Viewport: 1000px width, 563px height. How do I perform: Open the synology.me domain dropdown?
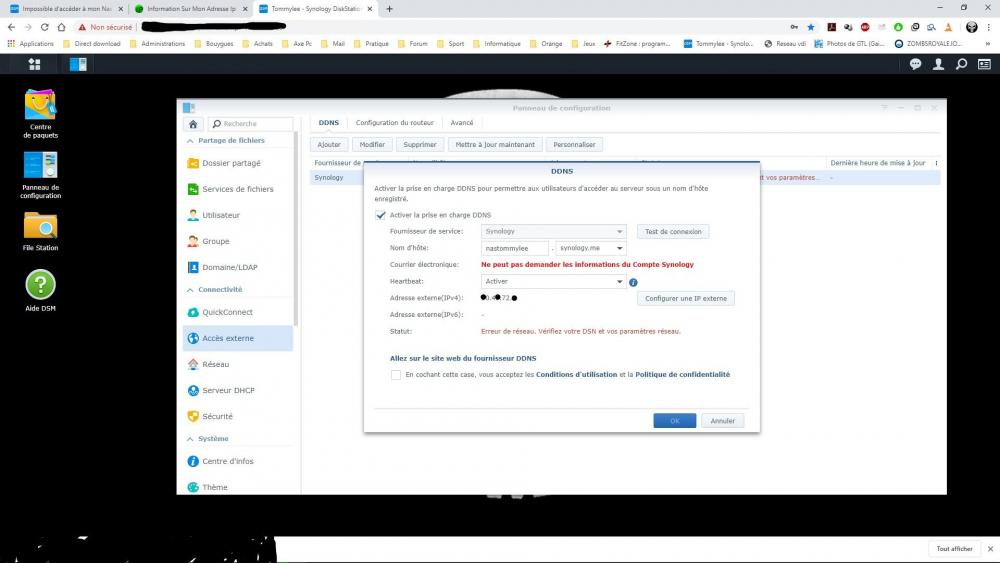(x=591, y=248)
